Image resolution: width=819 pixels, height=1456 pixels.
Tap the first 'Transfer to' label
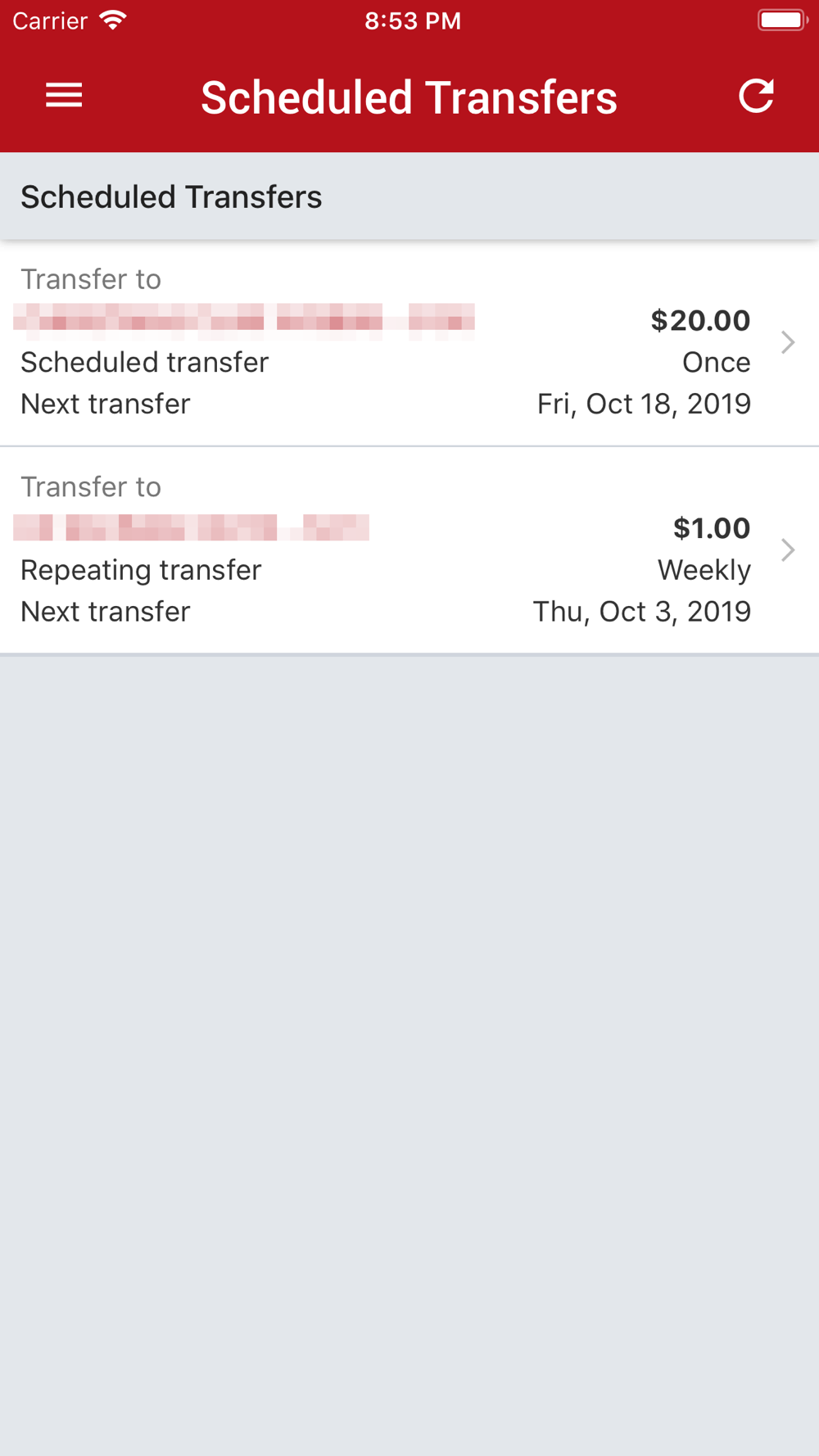click(x=91, y=279)
